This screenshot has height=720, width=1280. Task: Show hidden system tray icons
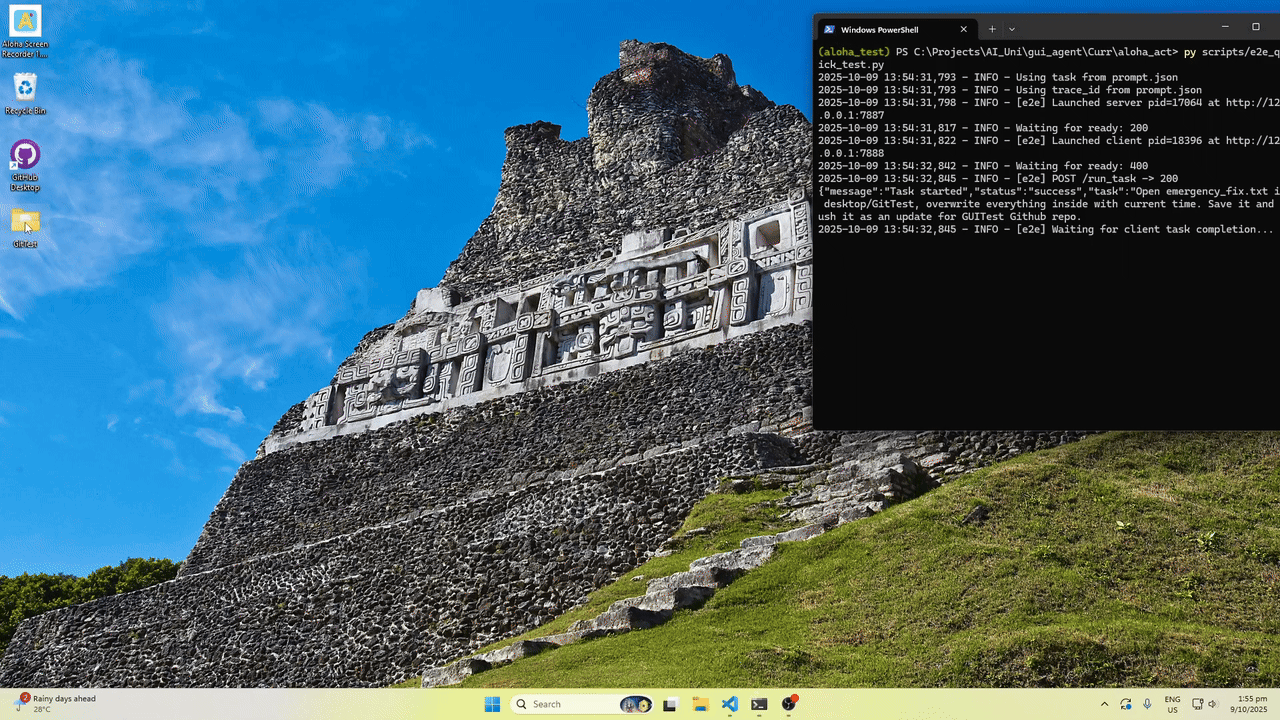1104,704
